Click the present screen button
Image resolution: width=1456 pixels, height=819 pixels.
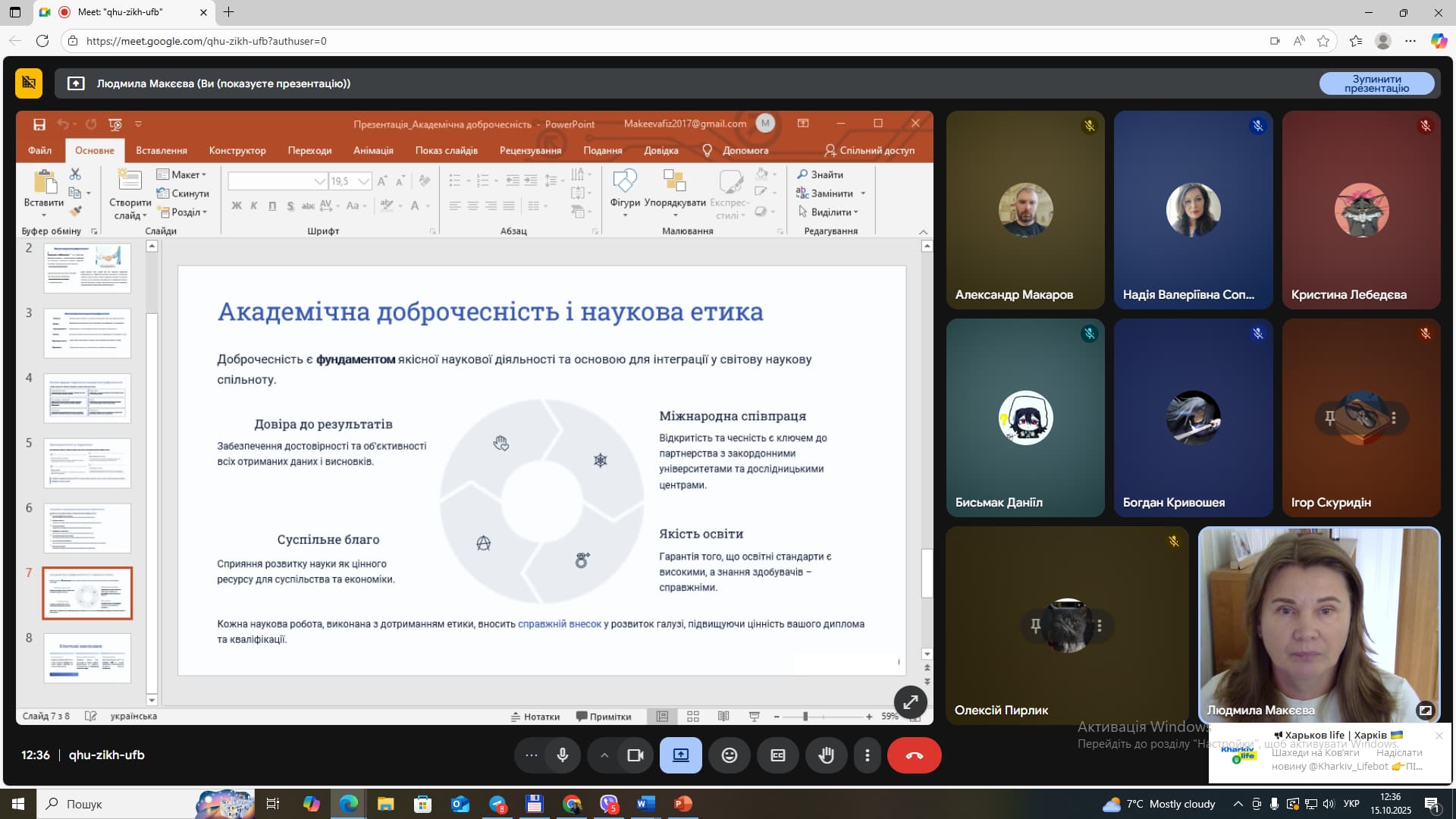point(680,755)
